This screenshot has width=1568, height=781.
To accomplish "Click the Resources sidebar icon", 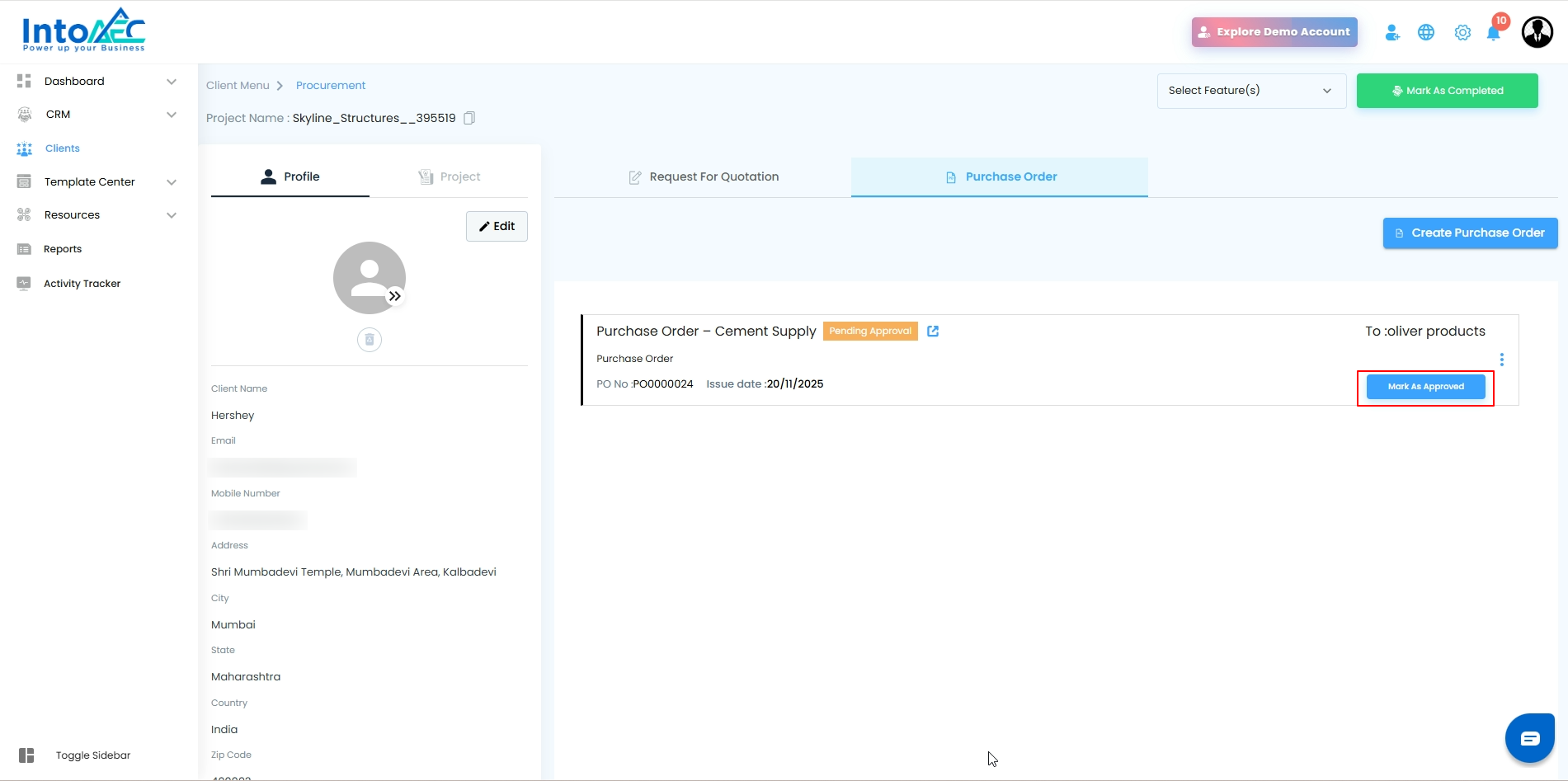I will pyautogui.click(x=24, y=214).
